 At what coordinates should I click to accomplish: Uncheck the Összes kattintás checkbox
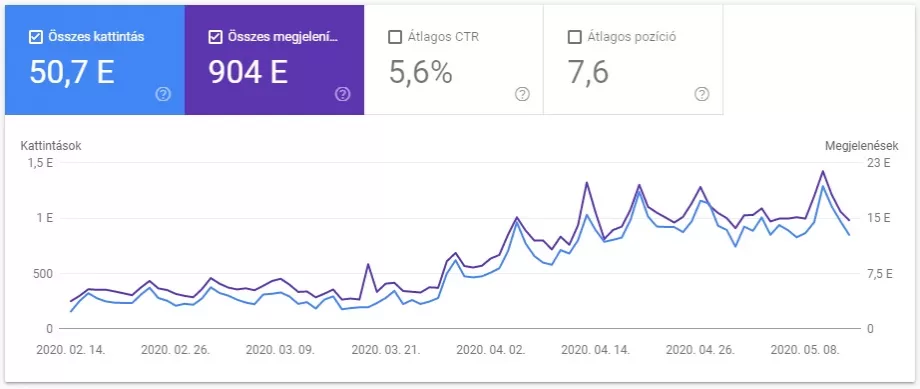coord(35,38)
